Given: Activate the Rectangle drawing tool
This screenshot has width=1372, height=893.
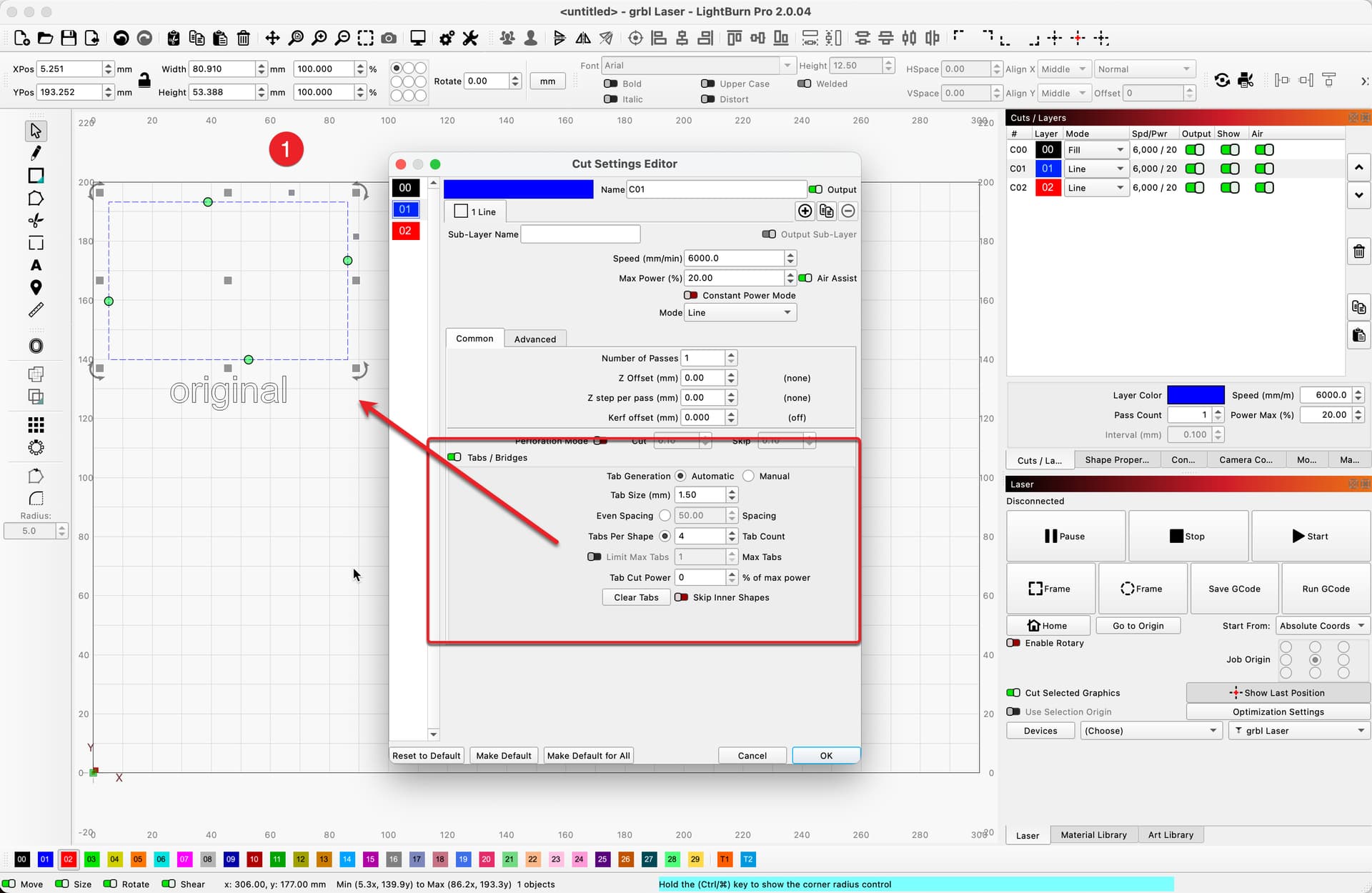Looking at the screenshot, I should tap(36, 176).
